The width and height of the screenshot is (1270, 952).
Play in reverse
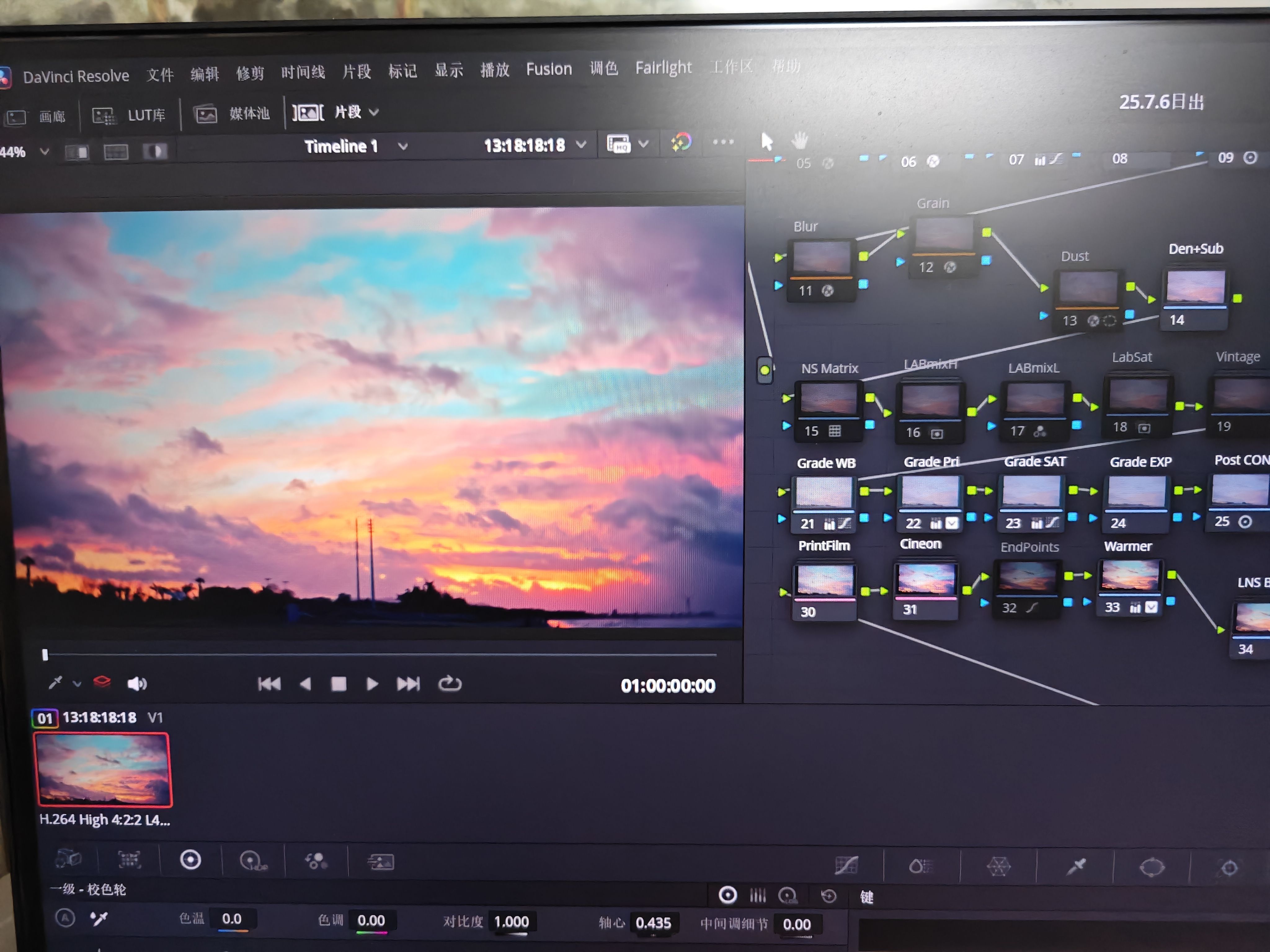pyautogui.click(x=305, y=683)
